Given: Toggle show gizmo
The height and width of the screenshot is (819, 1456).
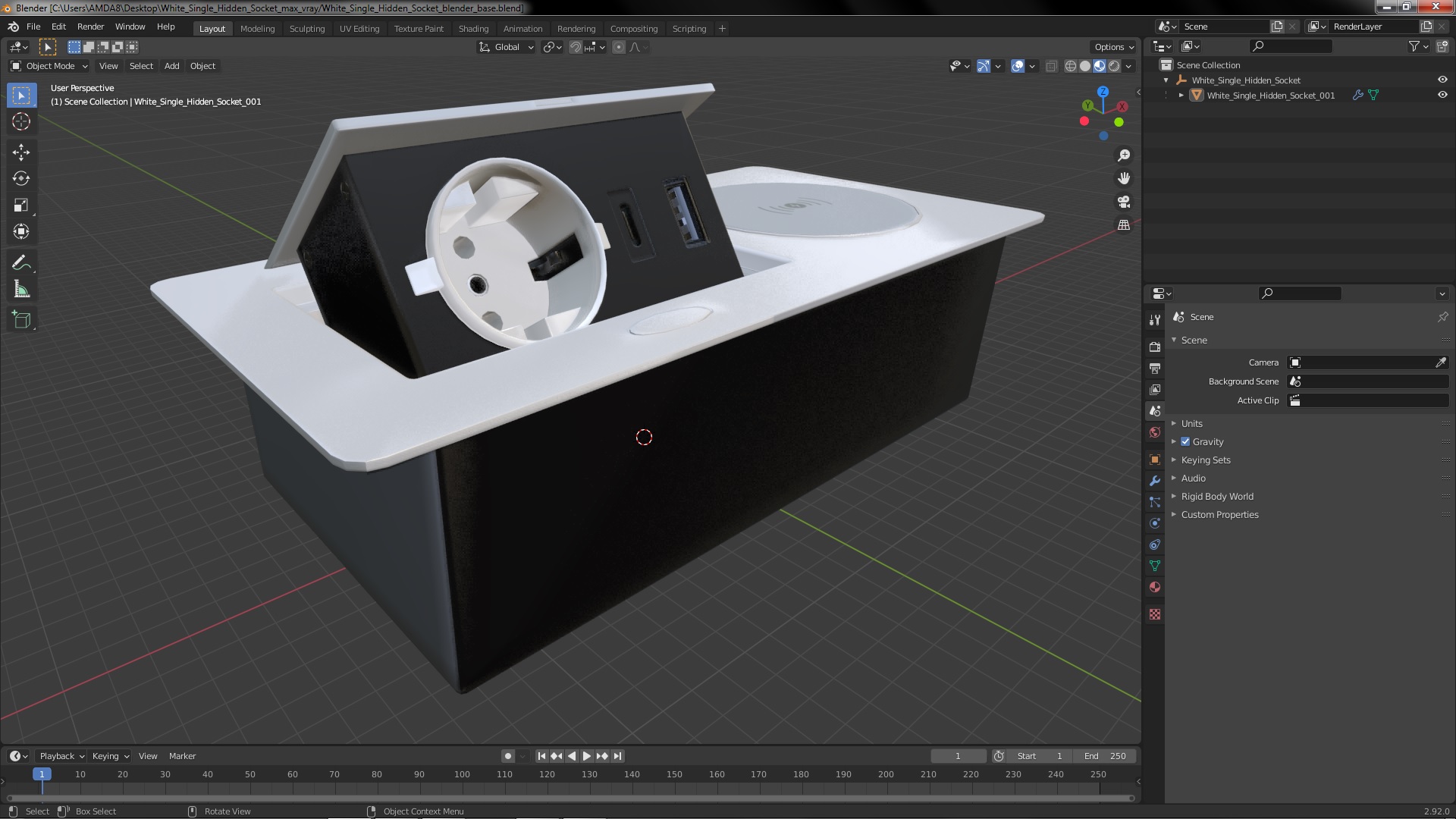Looking at the screenshot, I should point(984,66).
